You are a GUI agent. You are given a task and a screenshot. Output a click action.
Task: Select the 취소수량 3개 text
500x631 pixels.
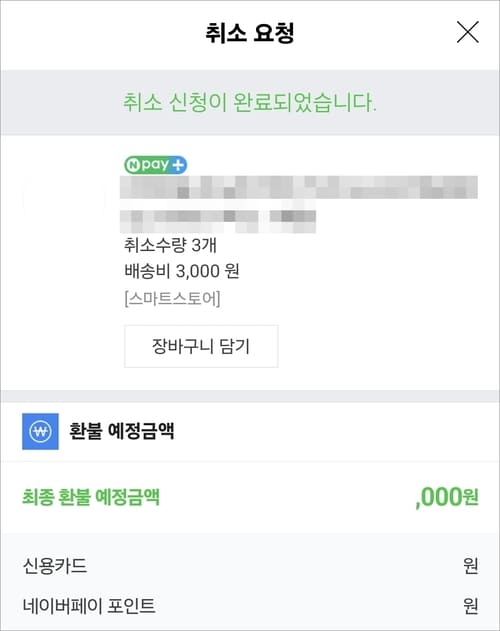[170, 245]
